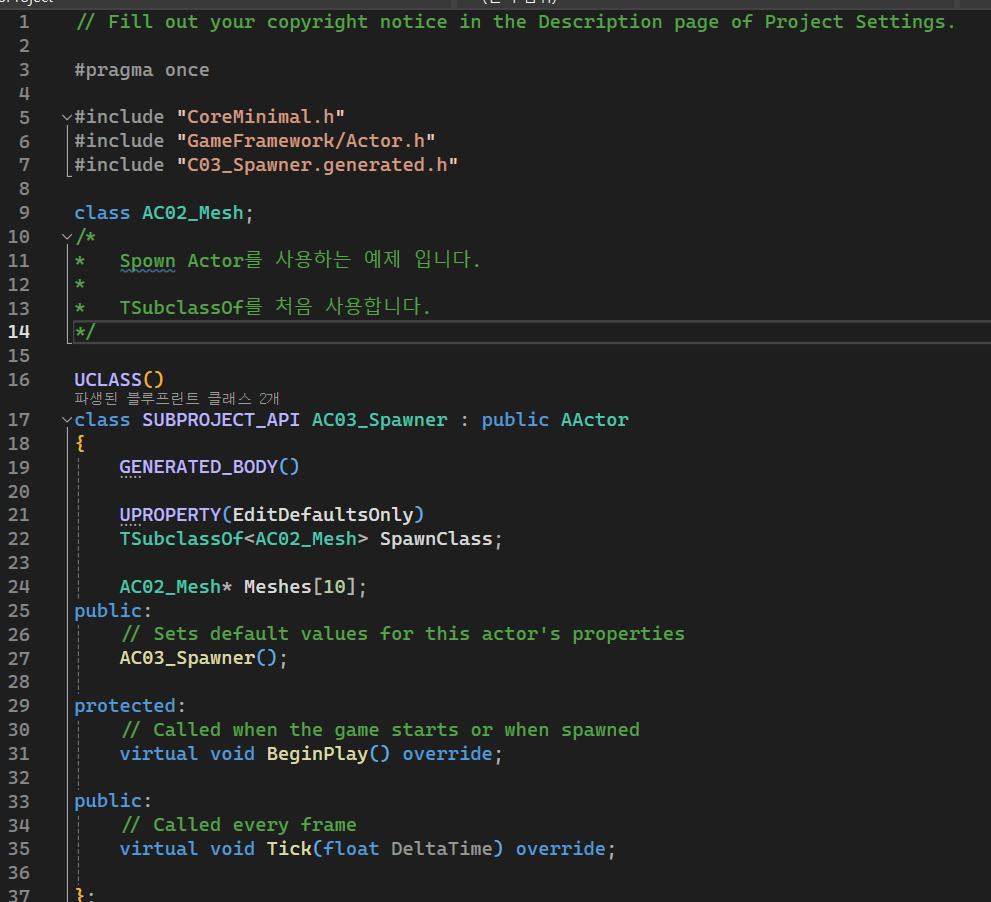Click Meshes[10] array declaration
The width and height of the screenshot is (991, 902).
(300, 587)
